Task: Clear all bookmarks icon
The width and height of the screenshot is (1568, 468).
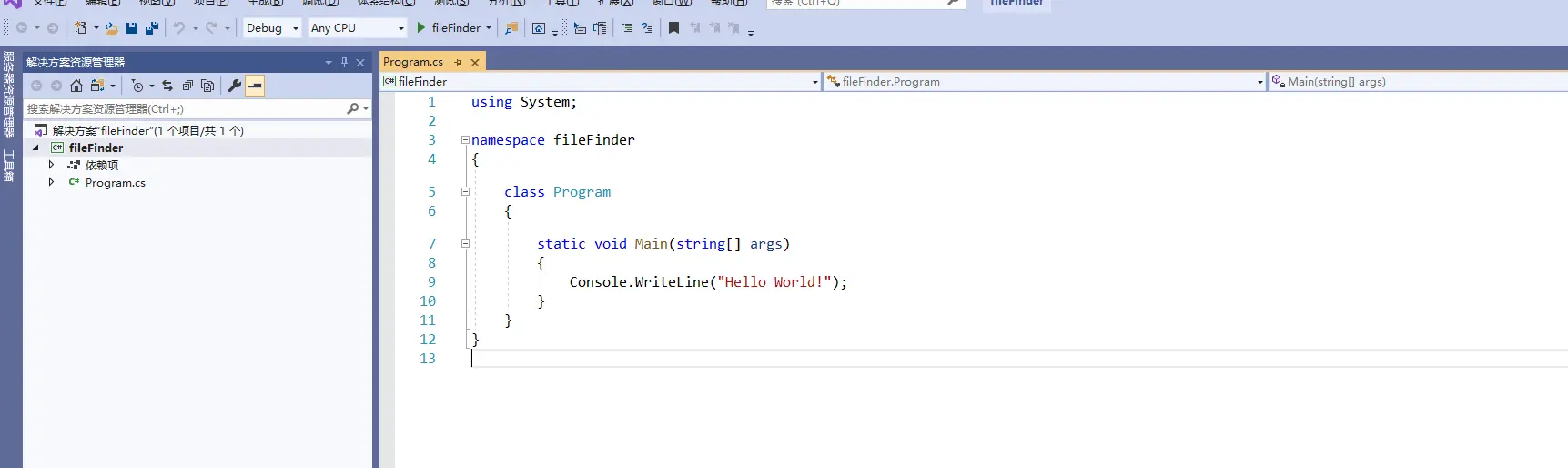Action: 734,28
